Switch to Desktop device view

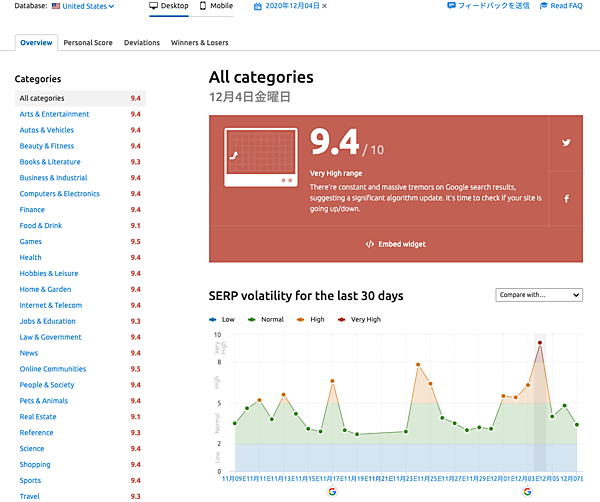(168, 6)
